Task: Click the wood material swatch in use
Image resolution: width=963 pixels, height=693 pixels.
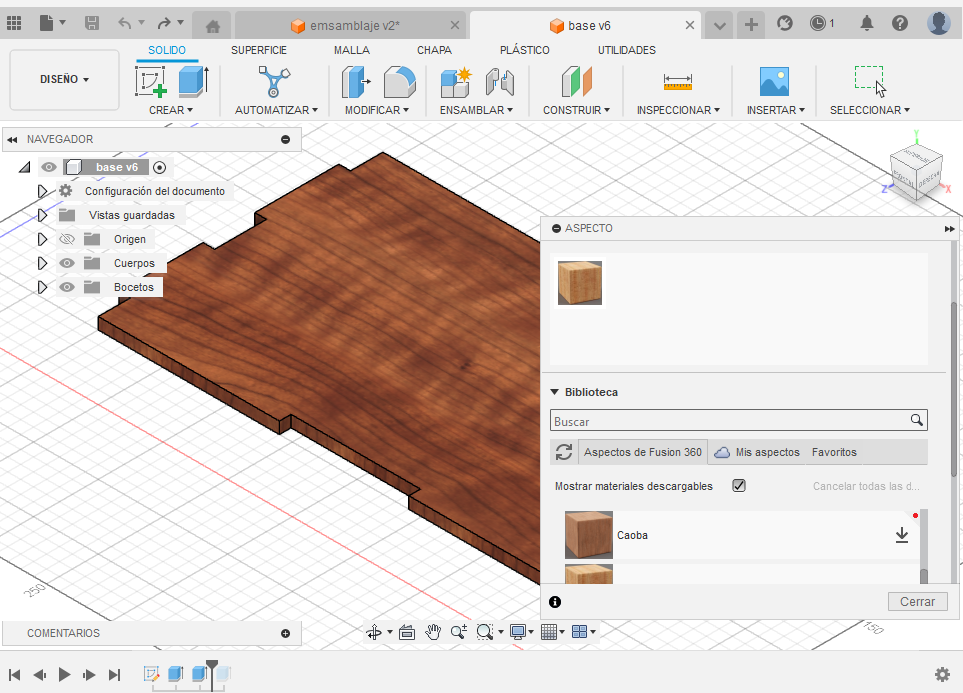Action: (x=580, y=283)
